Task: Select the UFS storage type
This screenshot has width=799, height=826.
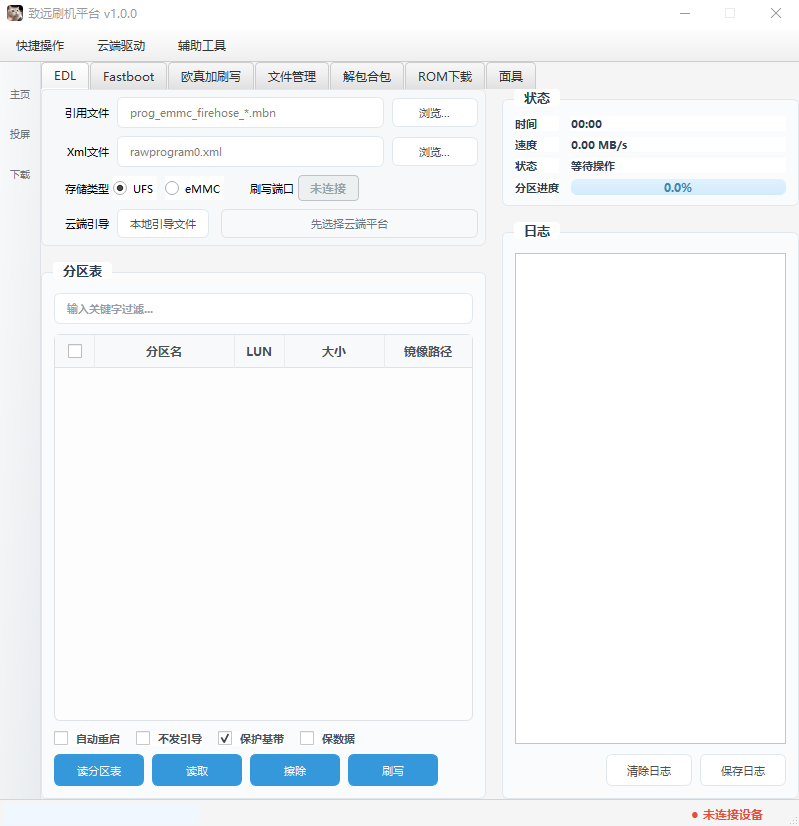Action: (x=121, y=188)
